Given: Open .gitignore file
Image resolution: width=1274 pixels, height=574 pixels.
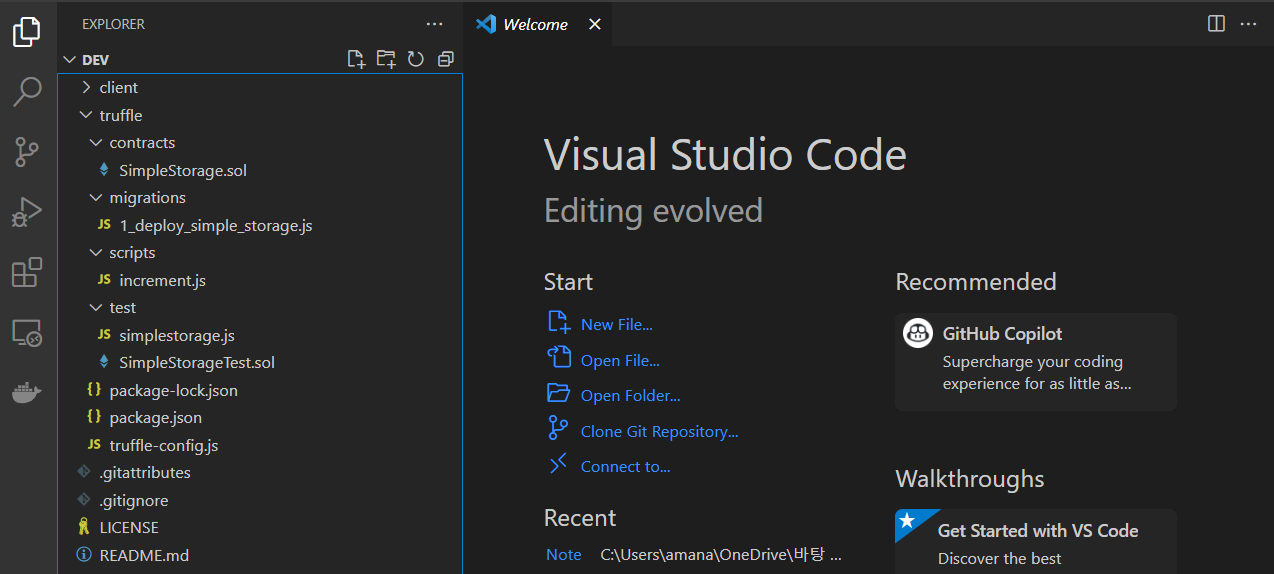Looking at the screenshot, I should 260,500.
